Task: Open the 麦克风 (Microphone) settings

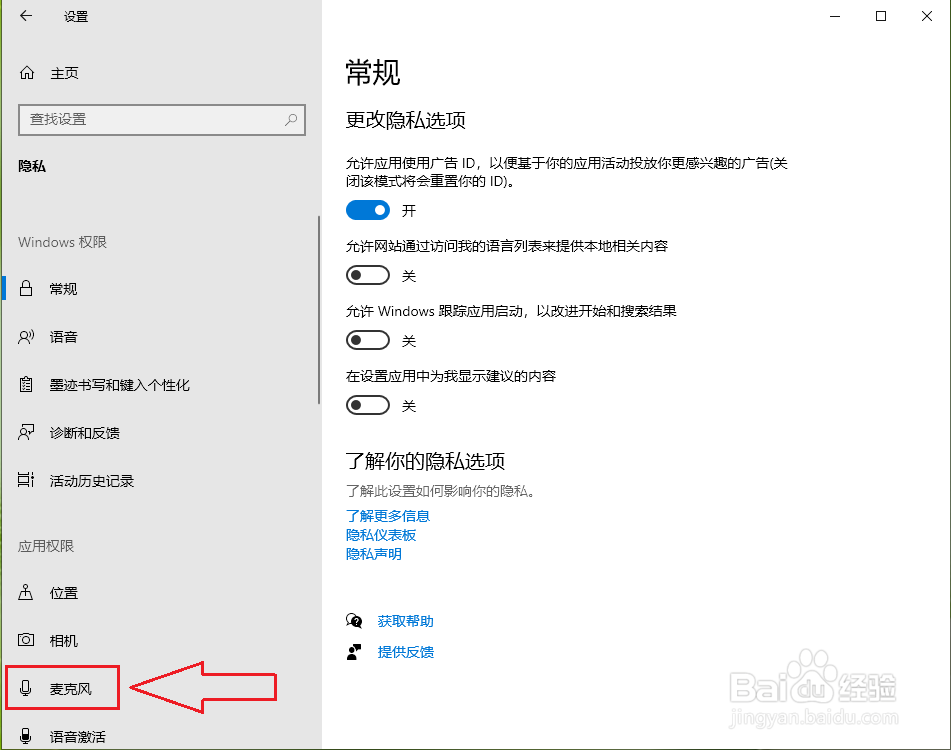Action: pos(63,687)
